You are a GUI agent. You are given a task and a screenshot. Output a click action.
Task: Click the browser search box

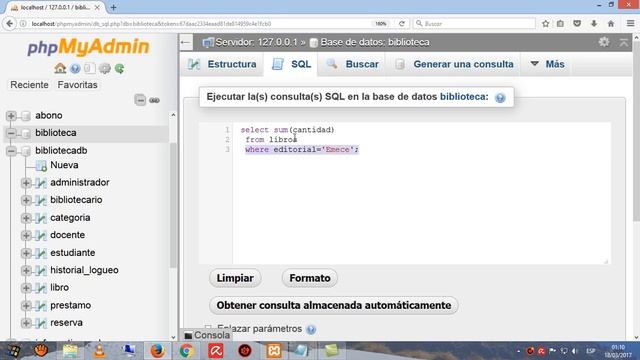pos(474,24)
